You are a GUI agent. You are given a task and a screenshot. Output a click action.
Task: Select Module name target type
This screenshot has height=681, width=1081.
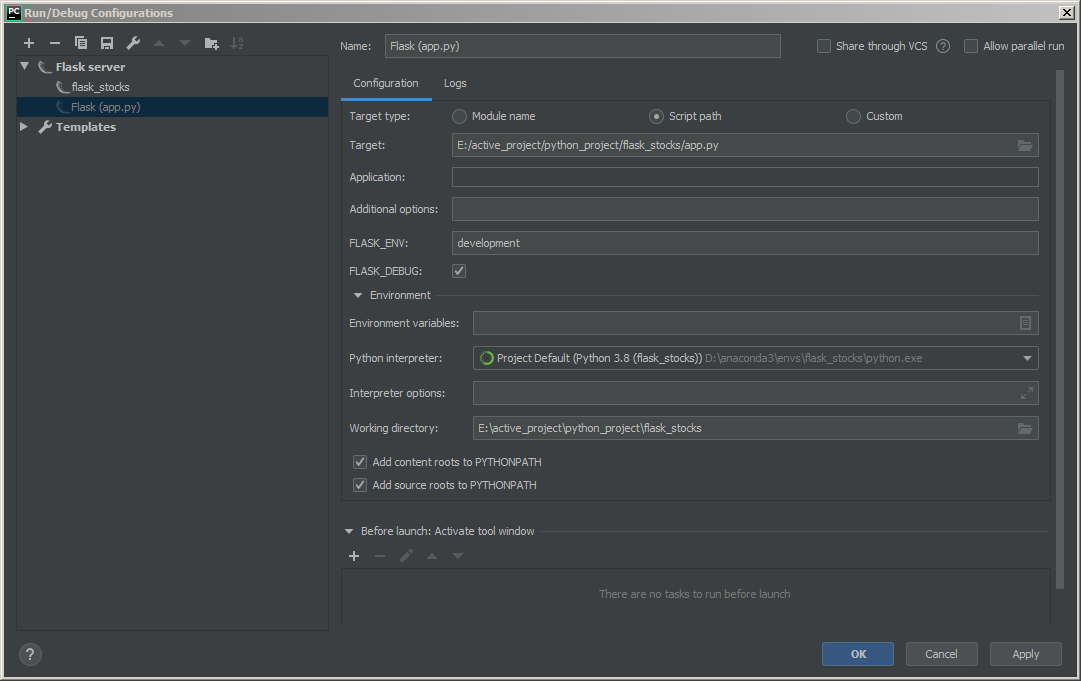460,116
